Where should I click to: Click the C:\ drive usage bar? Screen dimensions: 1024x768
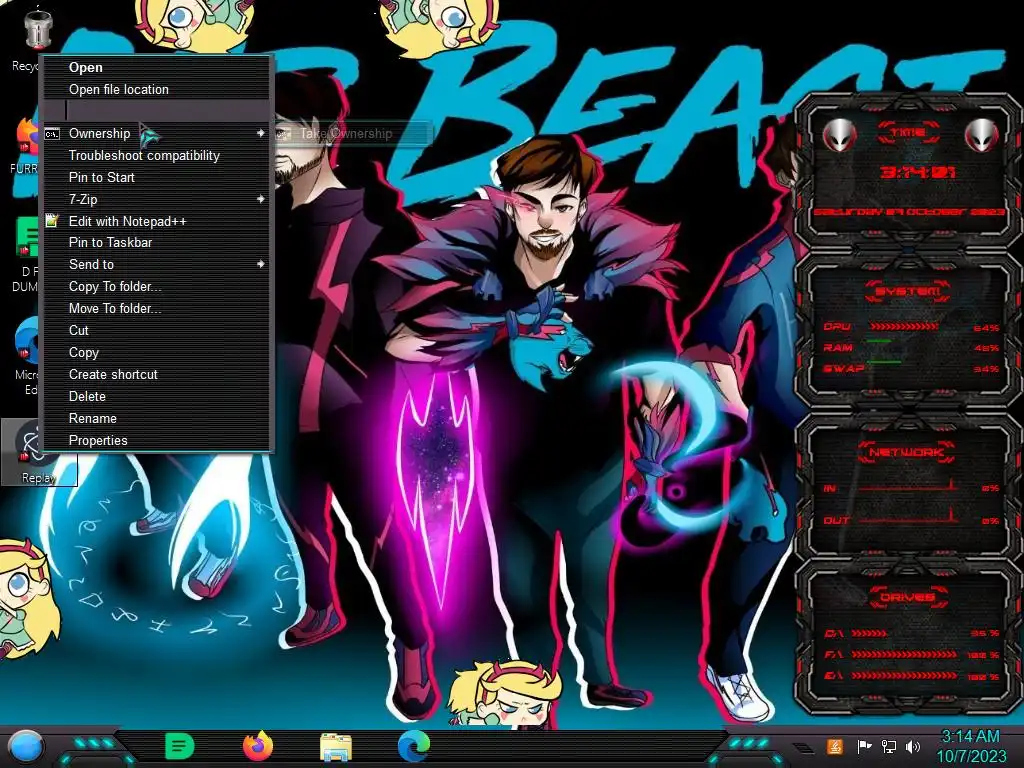pyautogui.click(x=869, y=633)
